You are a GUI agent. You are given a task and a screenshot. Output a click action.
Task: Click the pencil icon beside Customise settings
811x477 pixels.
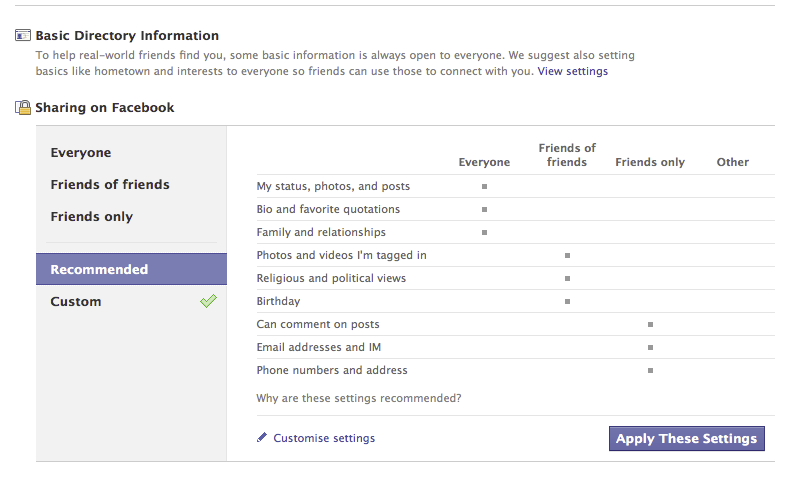pyautogui.click(x=262, y=438)
